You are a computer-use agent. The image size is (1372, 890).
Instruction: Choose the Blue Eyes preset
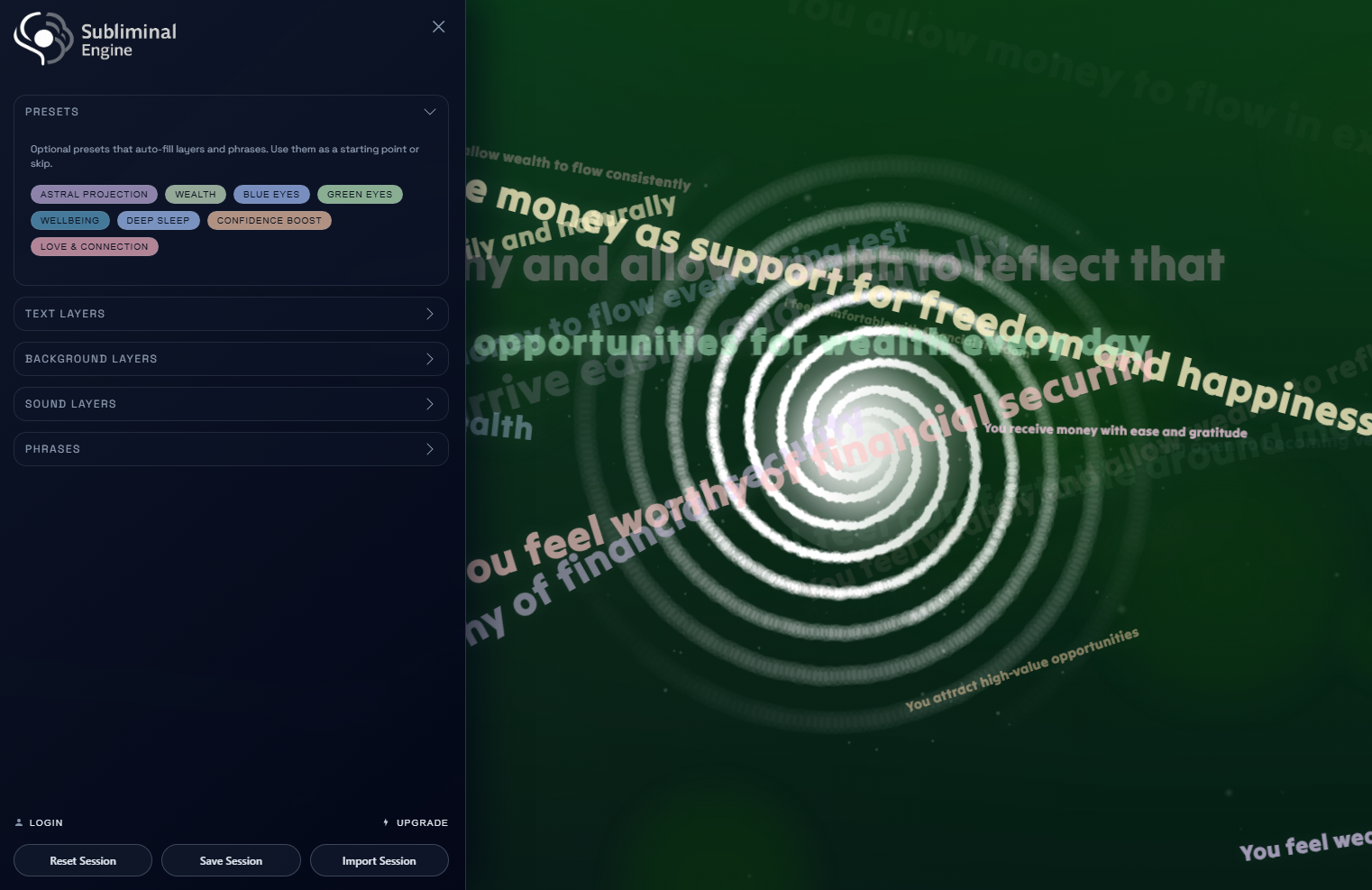click(x=270, y=195)
